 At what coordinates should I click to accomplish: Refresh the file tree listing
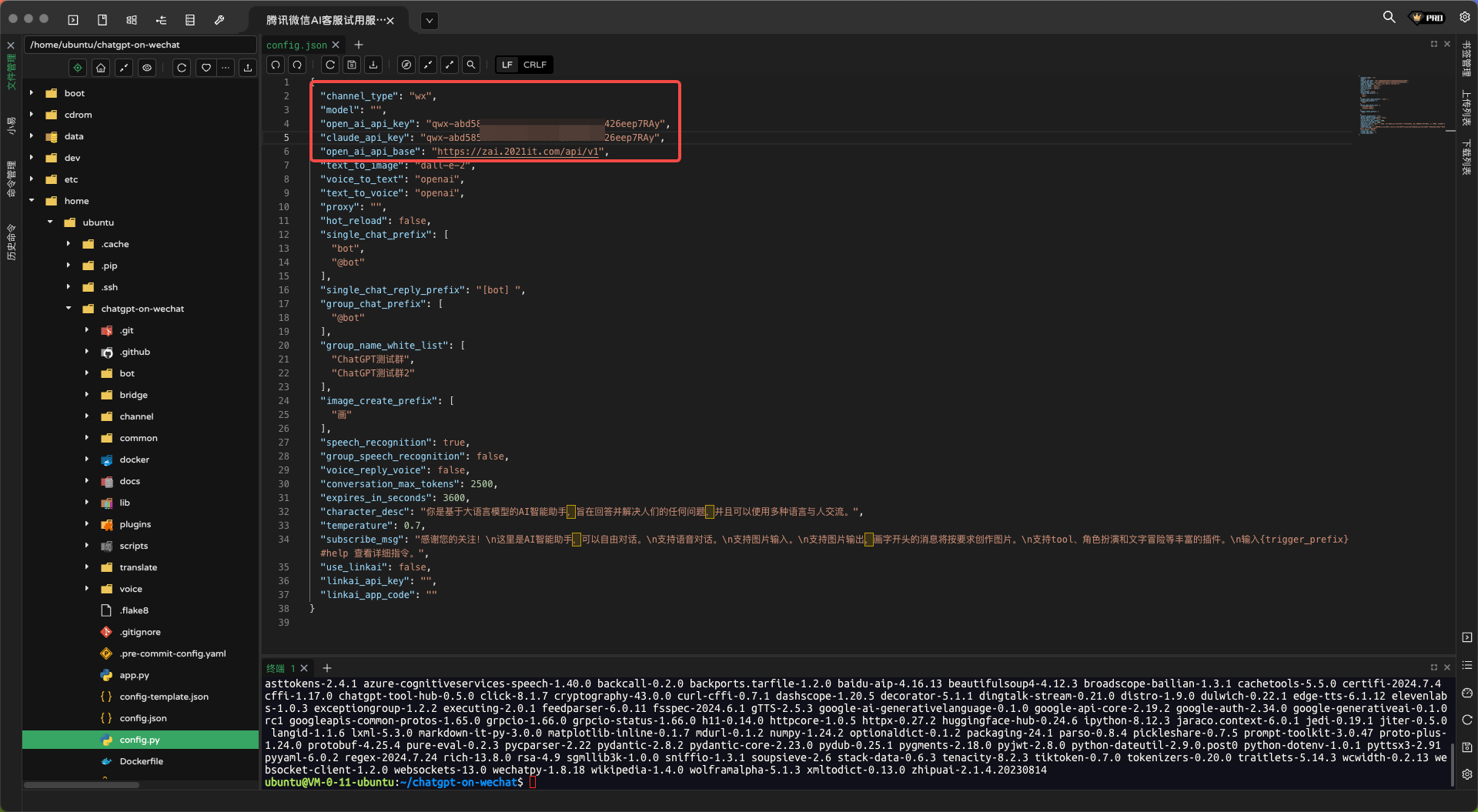tap(182, 68)
